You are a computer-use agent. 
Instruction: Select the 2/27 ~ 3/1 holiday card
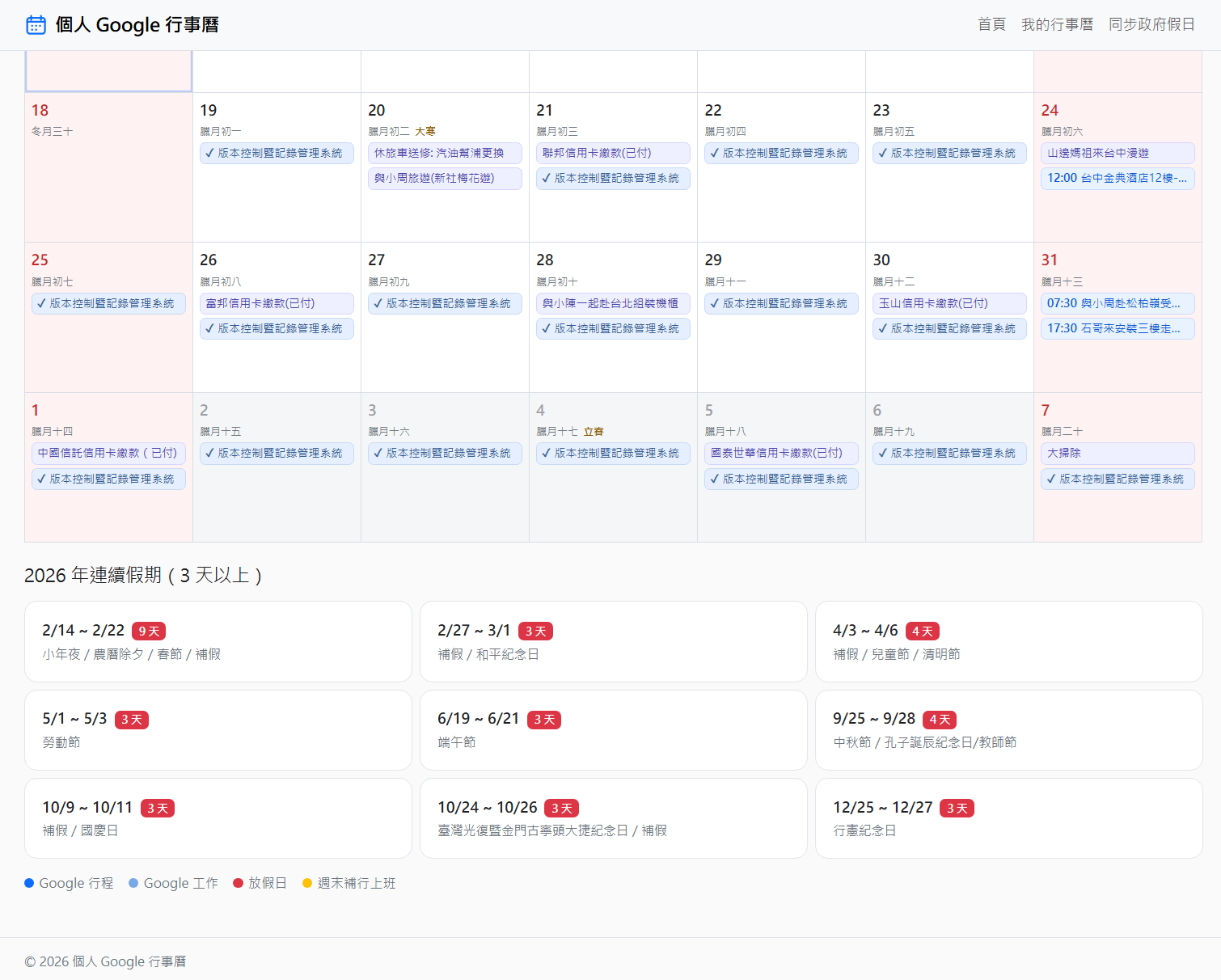613,641
